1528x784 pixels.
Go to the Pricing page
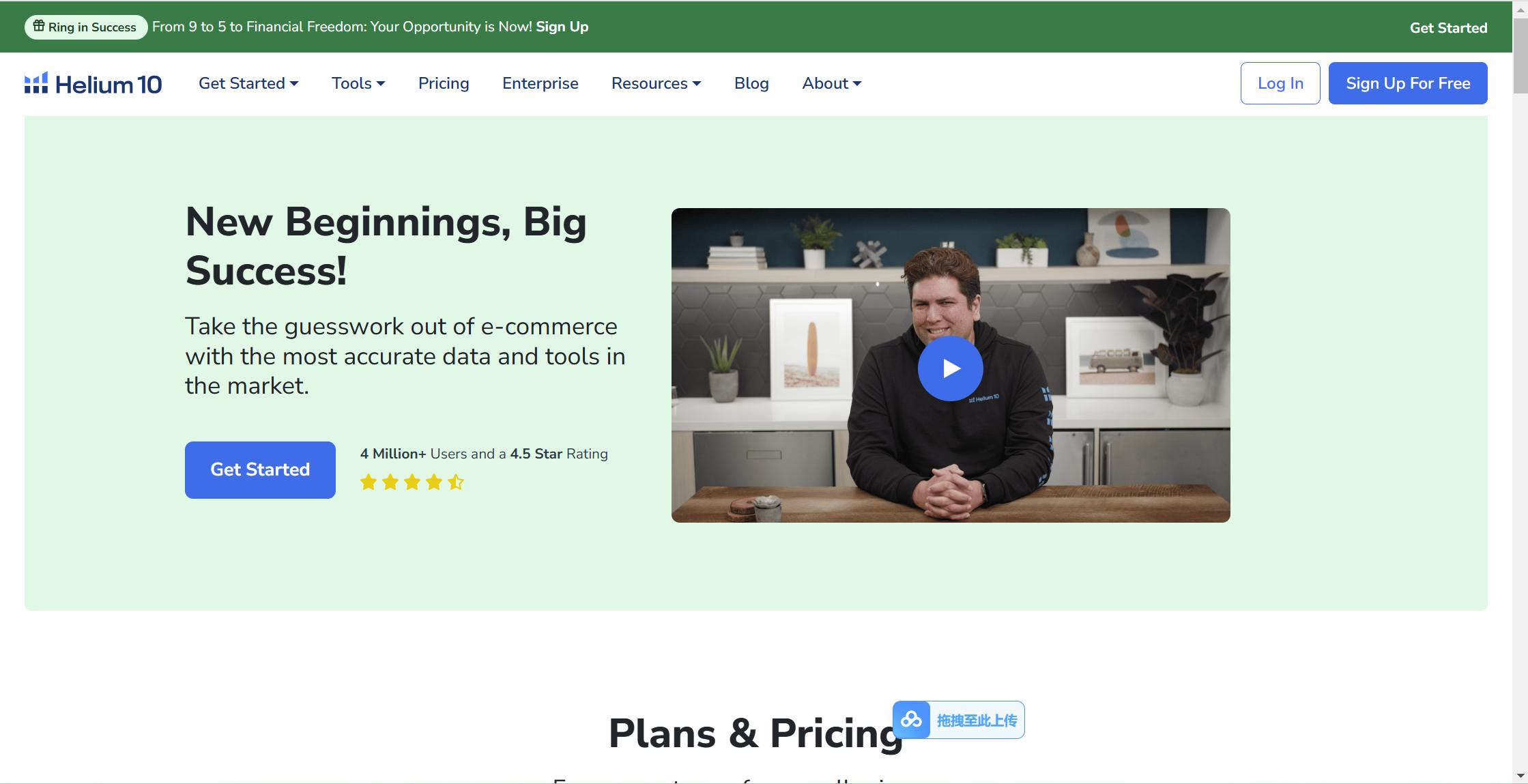(444, 83)
